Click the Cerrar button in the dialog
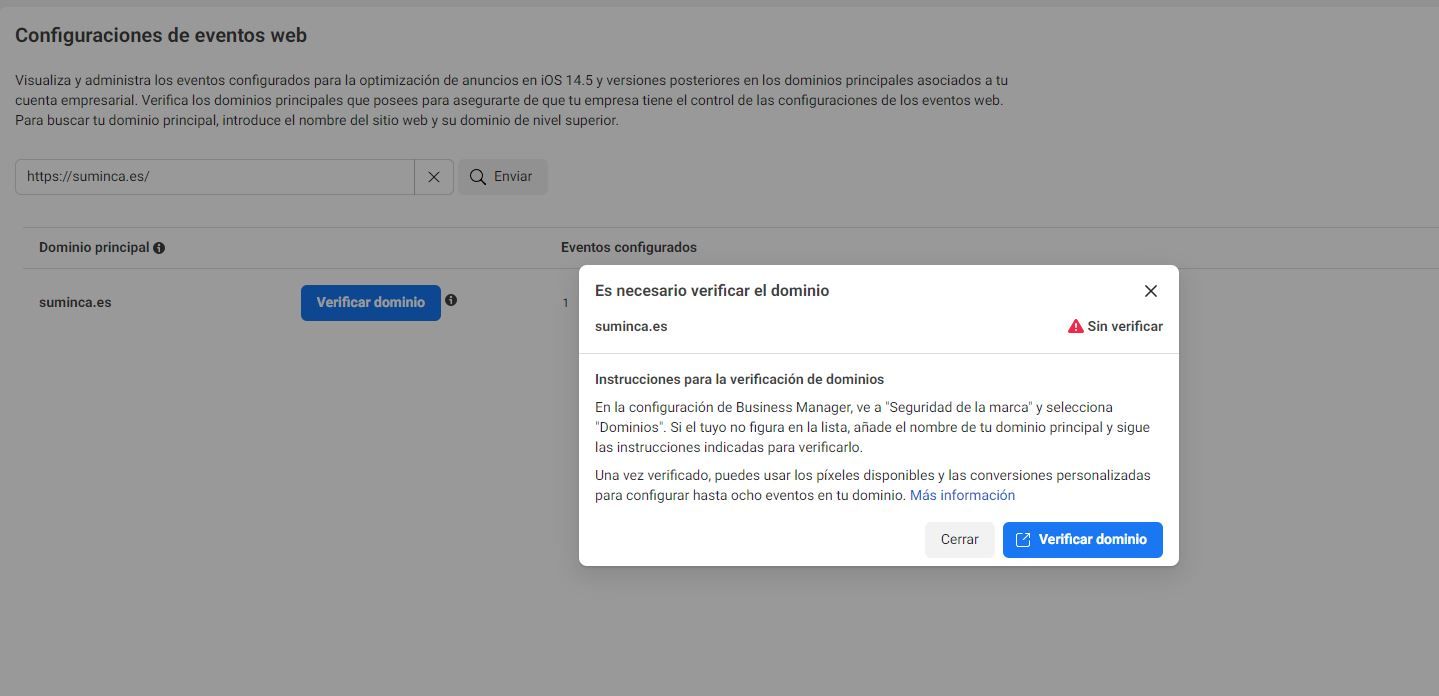The height and width of the screenshot is (696, 1439). pos(959,540)
